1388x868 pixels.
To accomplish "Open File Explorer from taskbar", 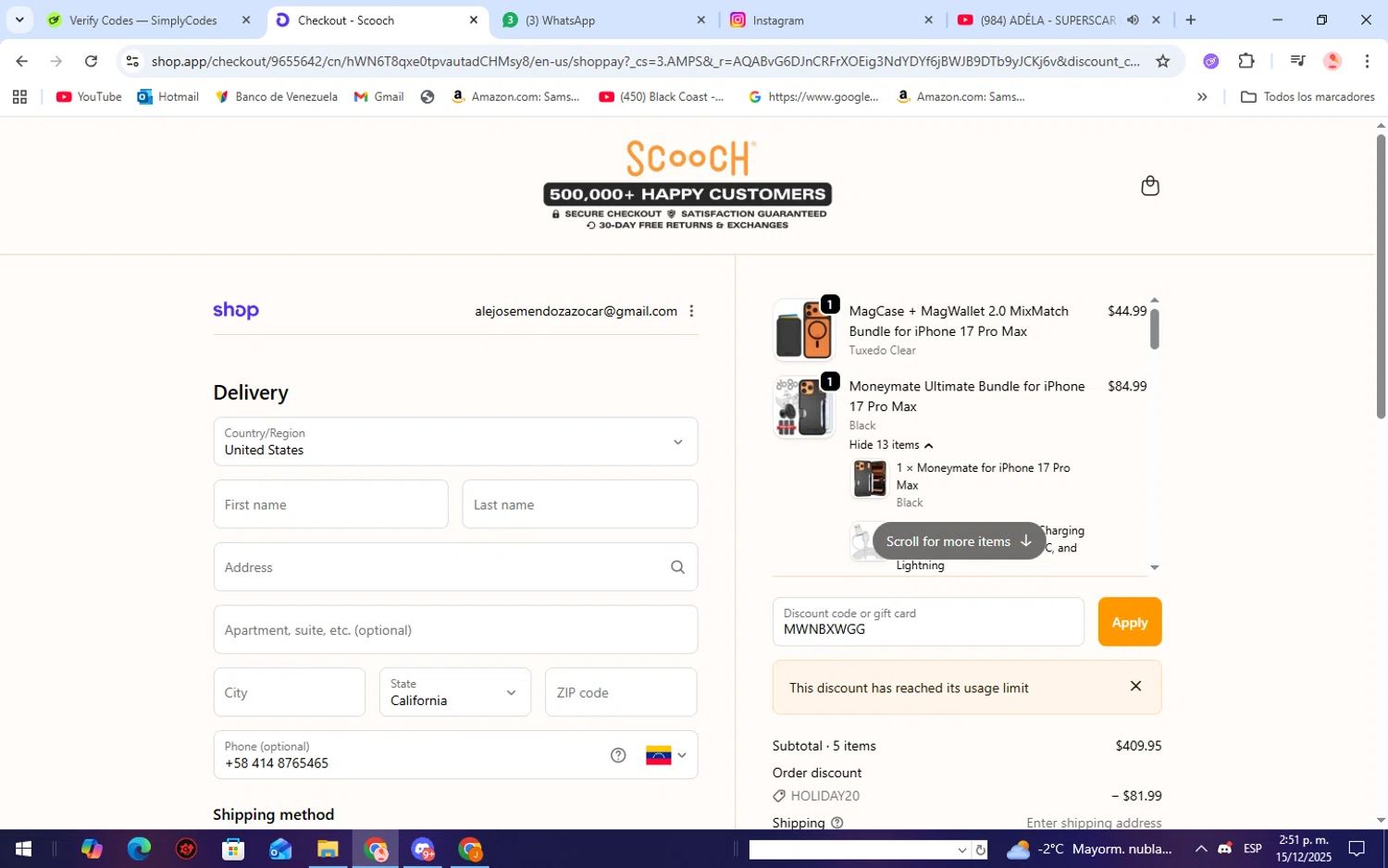I will [328, 849].
